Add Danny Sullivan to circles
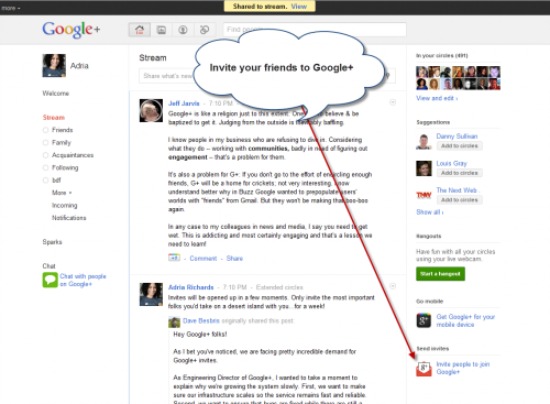 460,146
